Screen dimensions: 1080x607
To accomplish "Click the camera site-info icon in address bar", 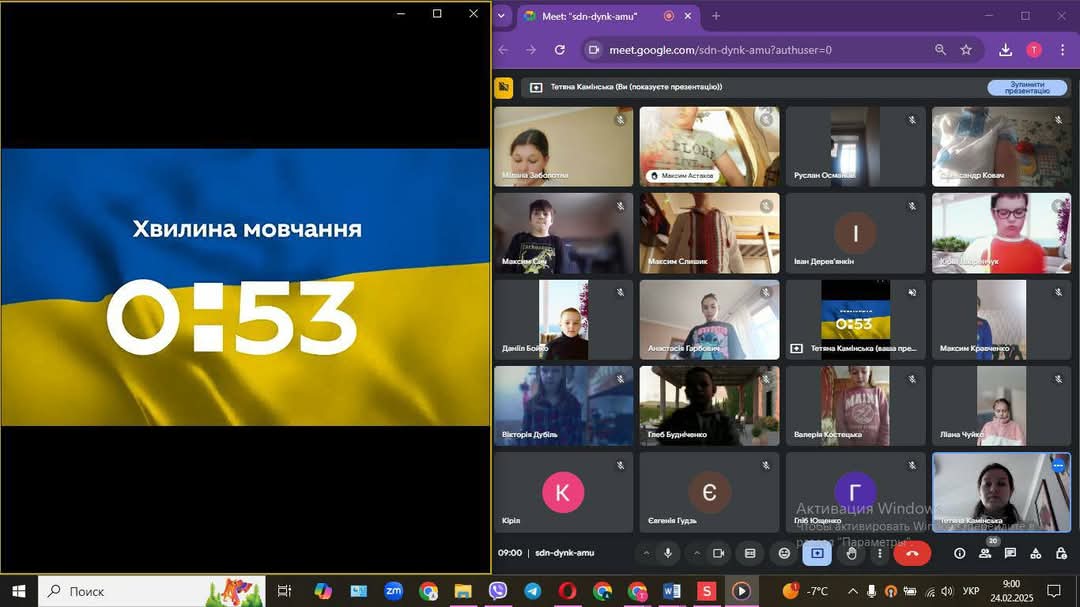I will (x=593, y=50).
